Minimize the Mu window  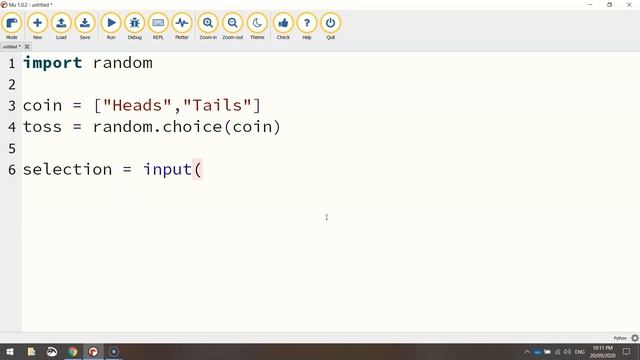(590, 4)
